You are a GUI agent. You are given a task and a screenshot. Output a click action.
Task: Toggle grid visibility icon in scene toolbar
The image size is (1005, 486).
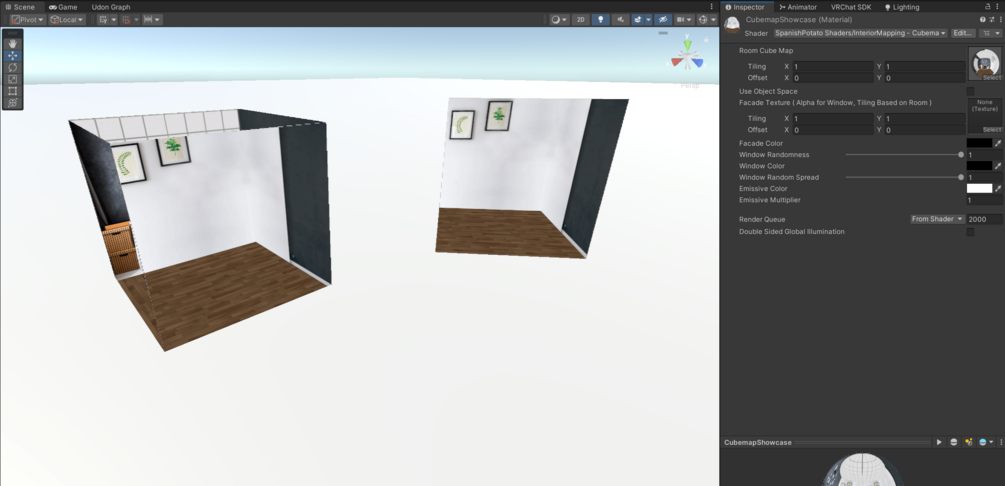point(103,20)
